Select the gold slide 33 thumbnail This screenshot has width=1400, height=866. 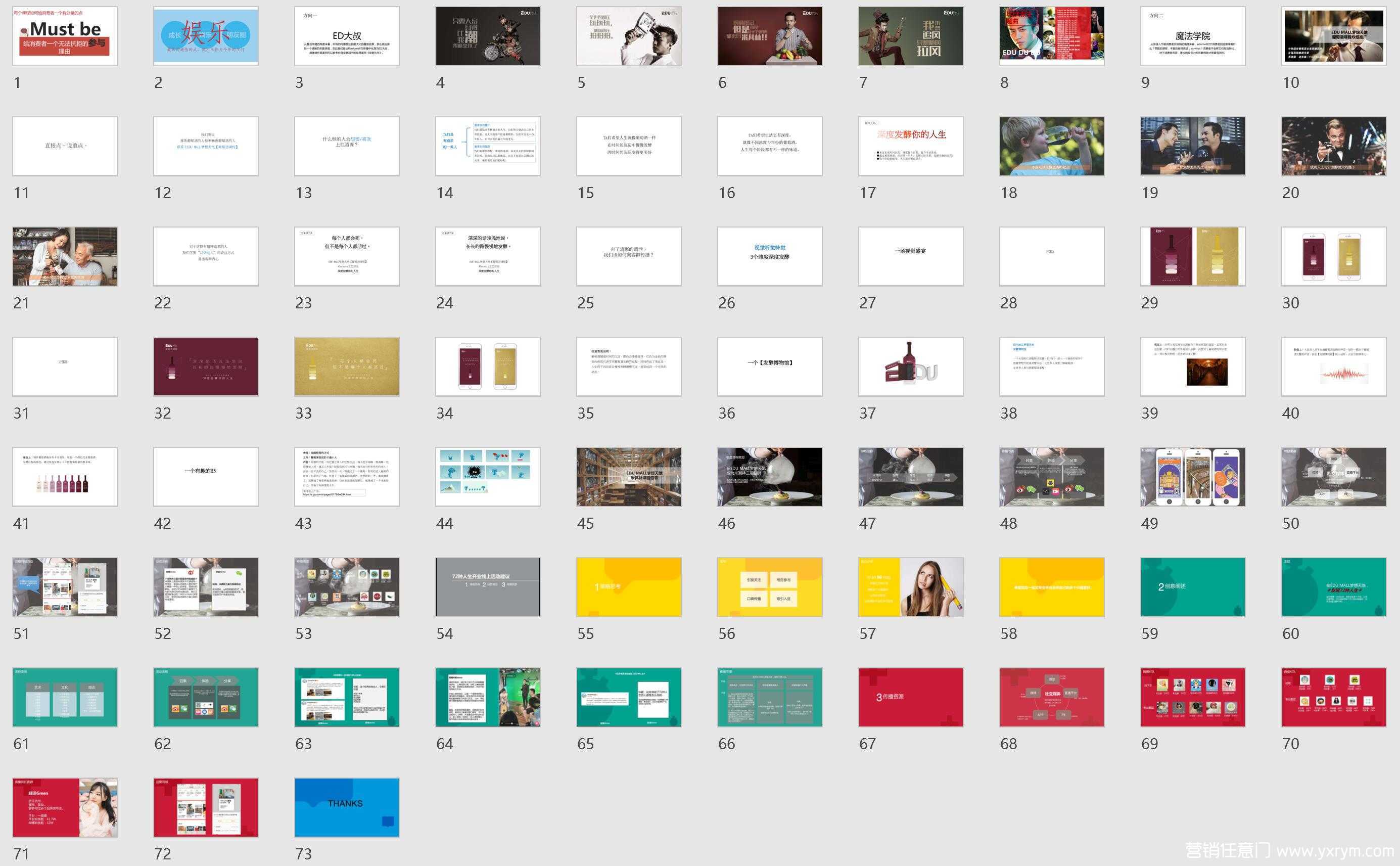click(x=346, y=367)
